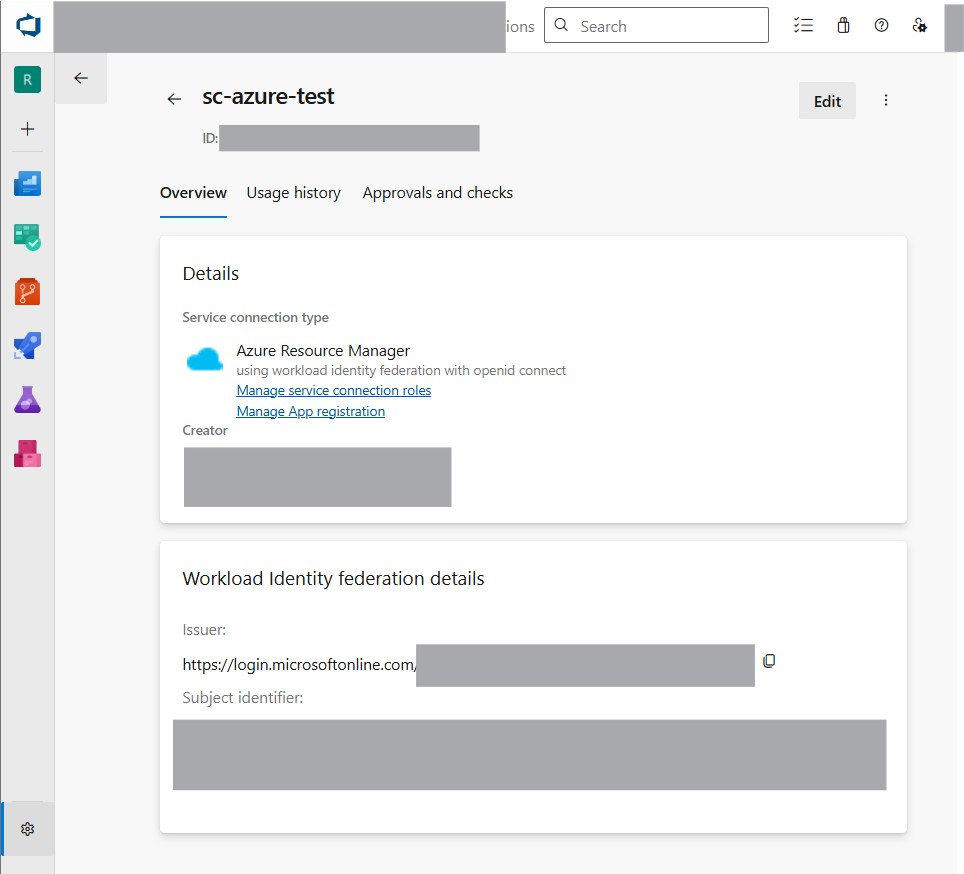
Task: Click the Creator label
Action: (205, 431)
